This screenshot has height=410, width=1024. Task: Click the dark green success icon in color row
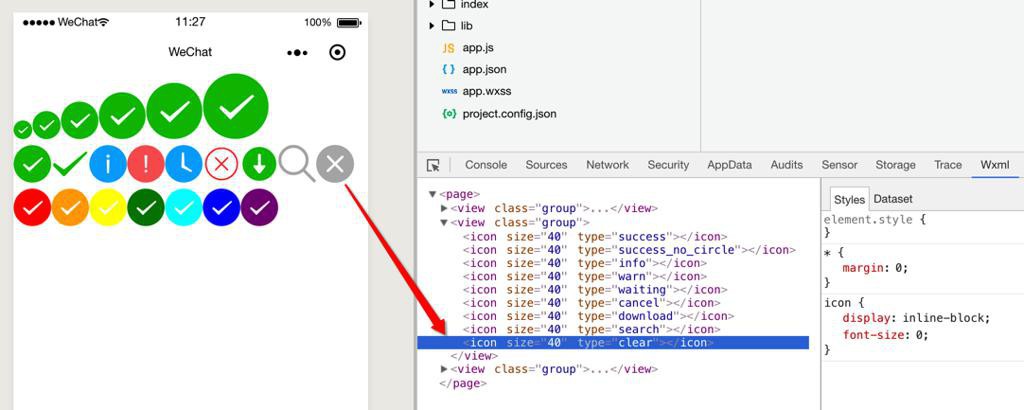146,208
